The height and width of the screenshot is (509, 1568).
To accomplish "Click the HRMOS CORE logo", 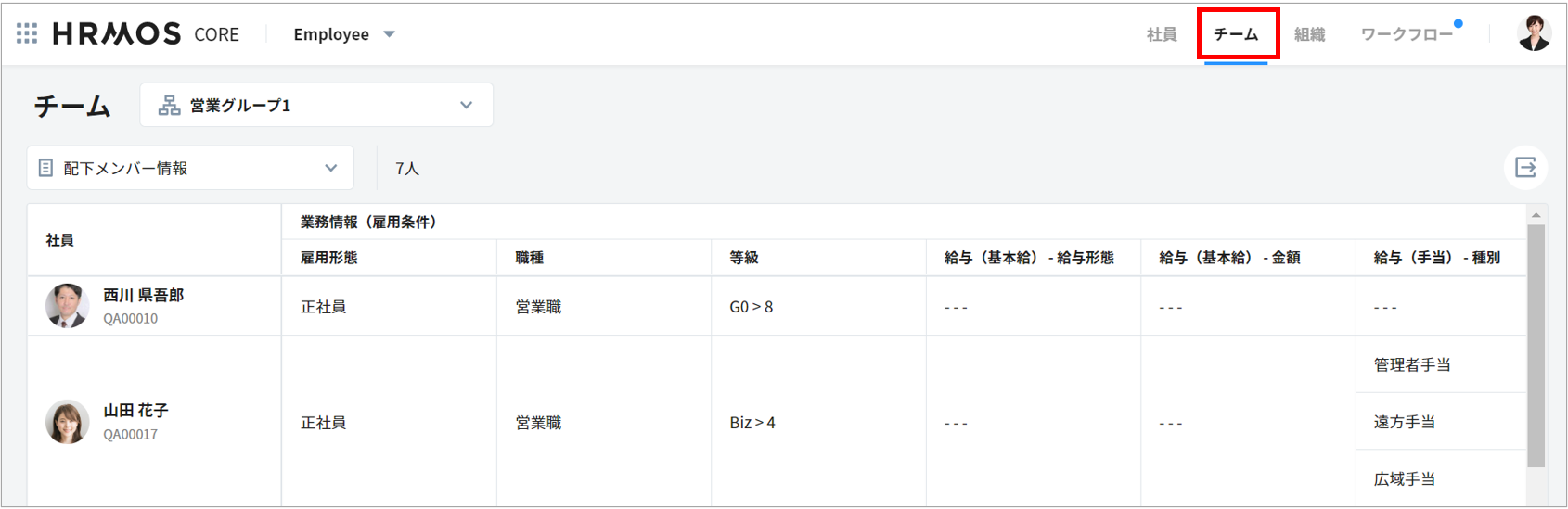I will [146, 34].
